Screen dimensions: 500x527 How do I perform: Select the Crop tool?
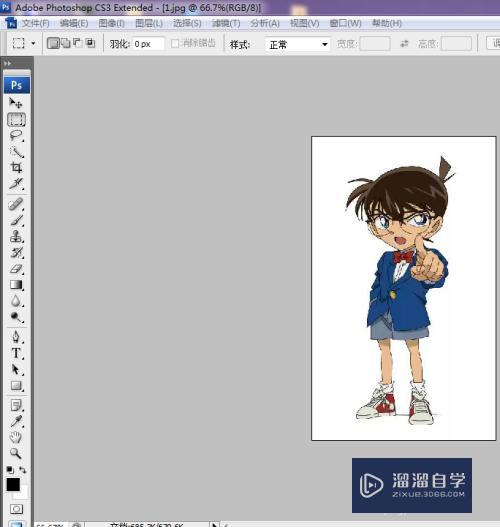16,167
